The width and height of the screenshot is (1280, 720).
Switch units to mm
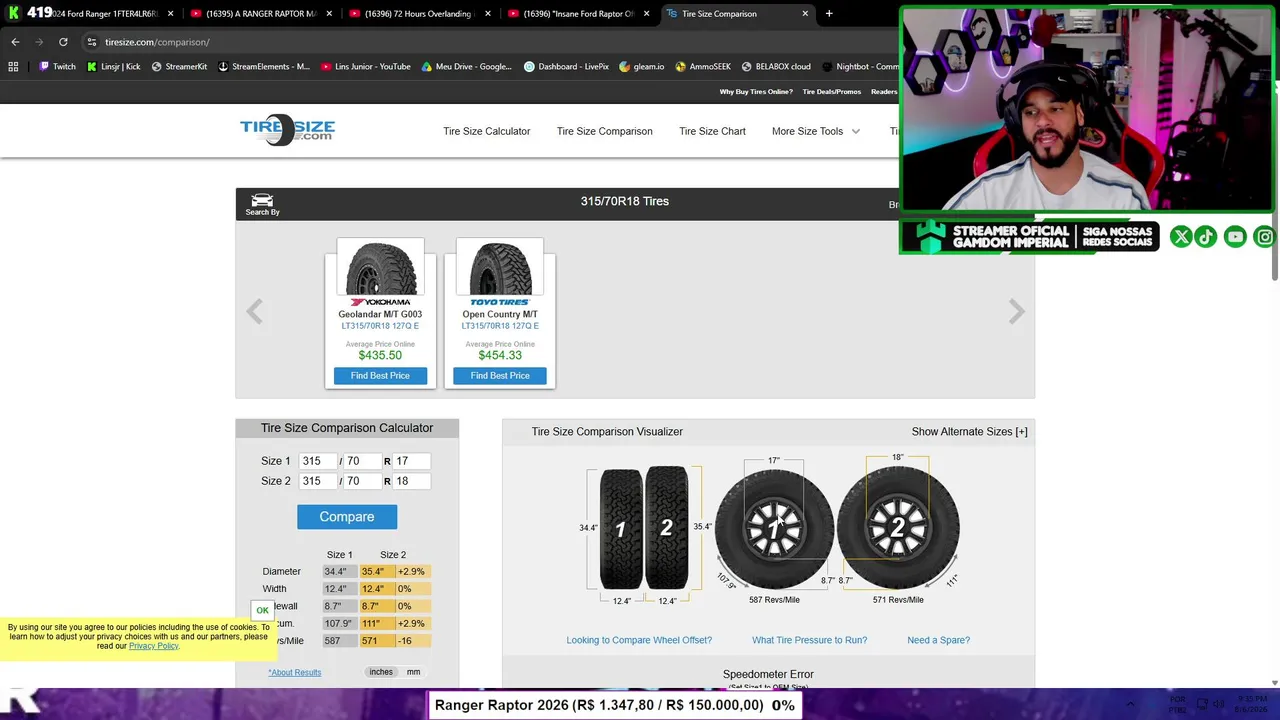[x=413, y=672]
